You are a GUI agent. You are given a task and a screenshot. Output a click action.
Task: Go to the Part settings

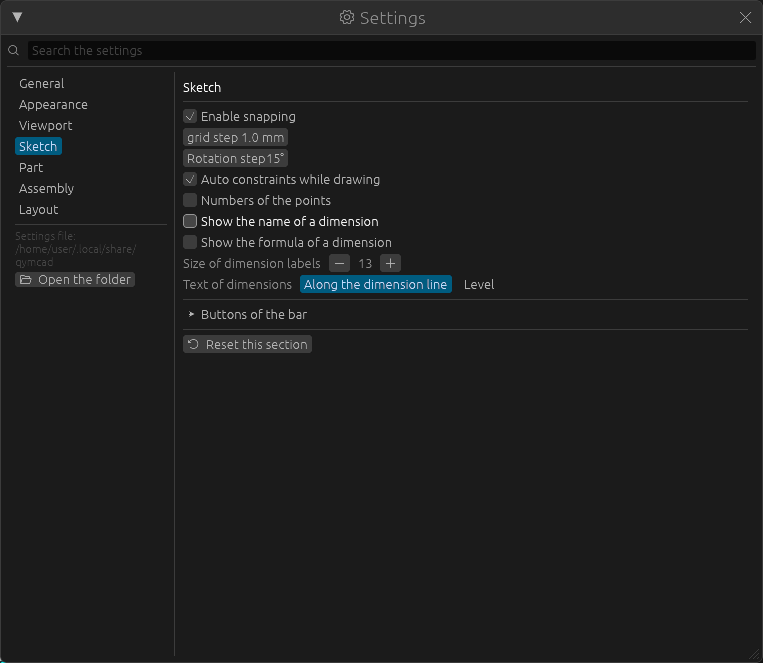(31, 167)
